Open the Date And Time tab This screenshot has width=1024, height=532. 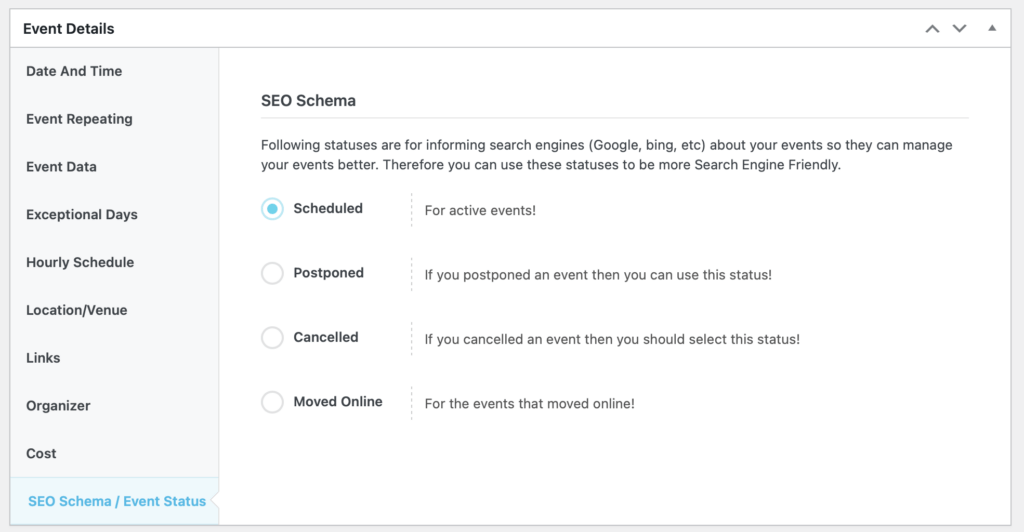(74, 71)
